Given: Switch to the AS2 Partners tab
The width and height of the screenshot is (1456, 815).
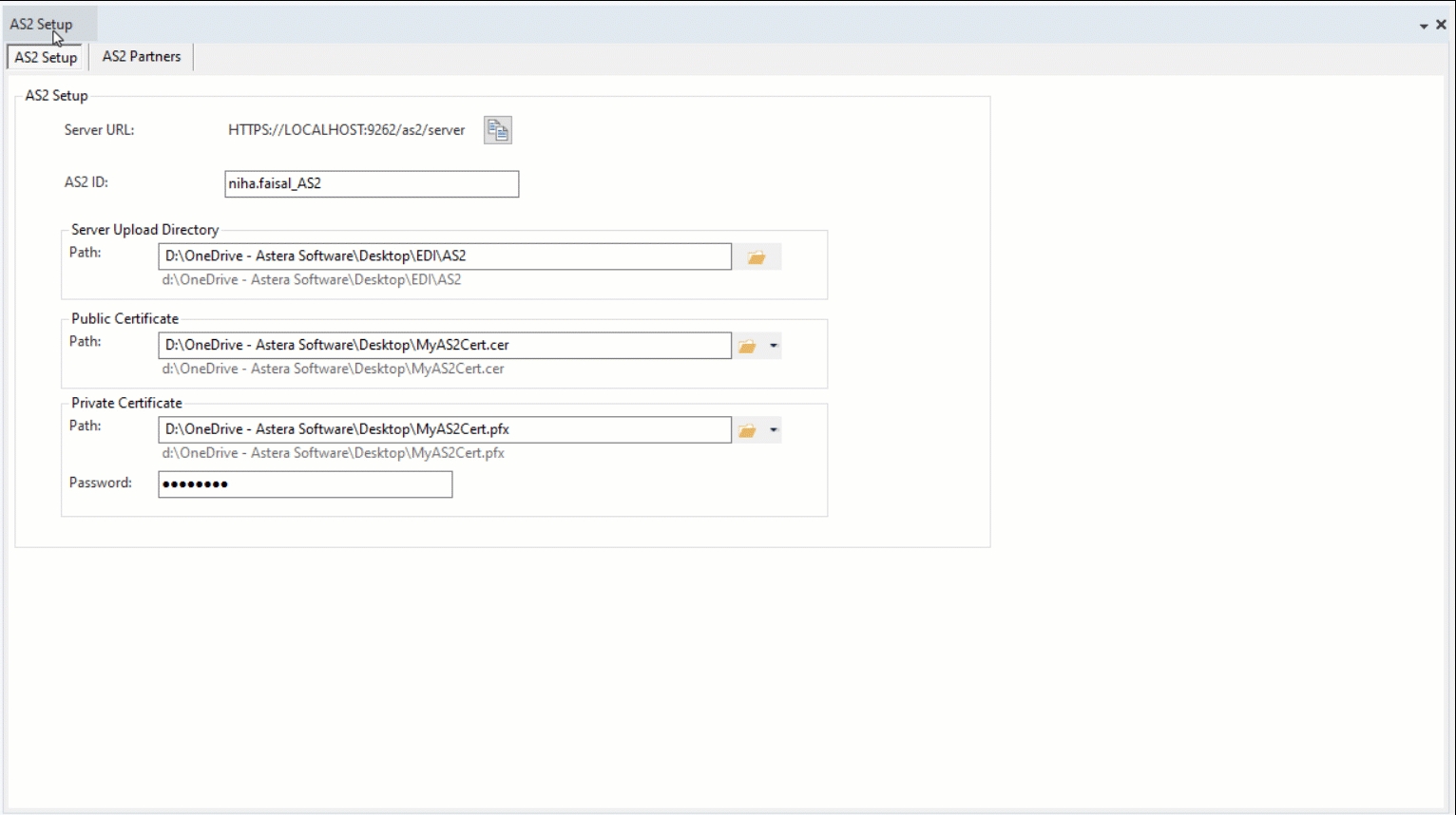Looking at the screenshot, I should pyautogui.click(x=142, y=57).
